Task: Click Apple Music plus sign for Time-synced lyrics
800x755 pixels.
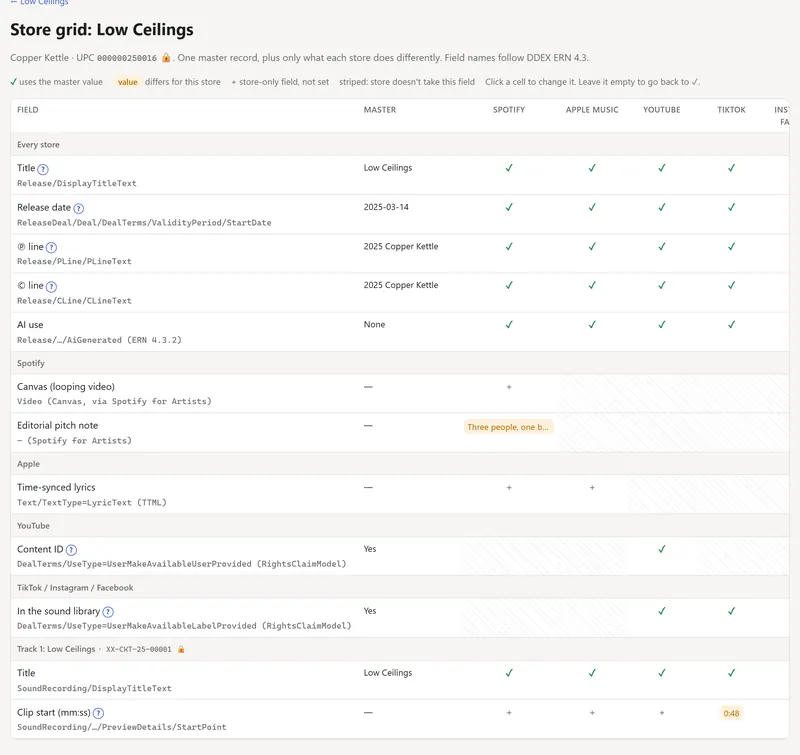Action: [x=592, y=488]
